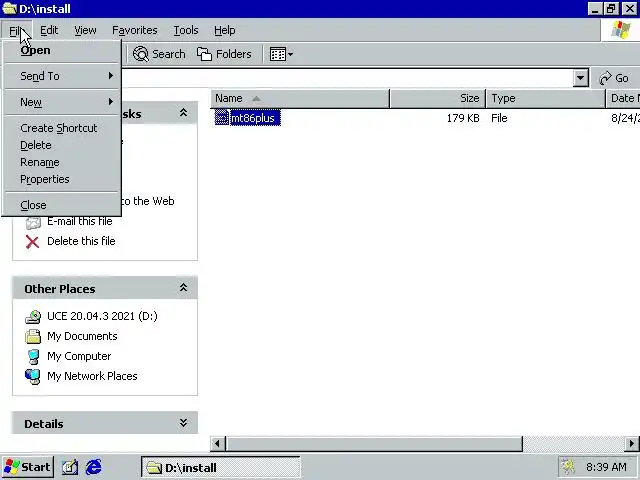Click Show Desktop quick launch icon
This screenshot has height=480, width=640.
(70, 467)
